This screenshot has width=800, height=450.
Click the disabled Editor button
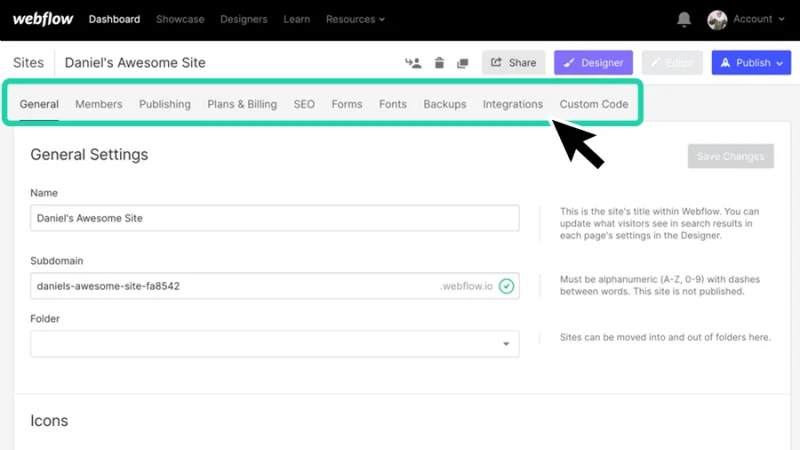pyautogui.click(x=672, y=63)
